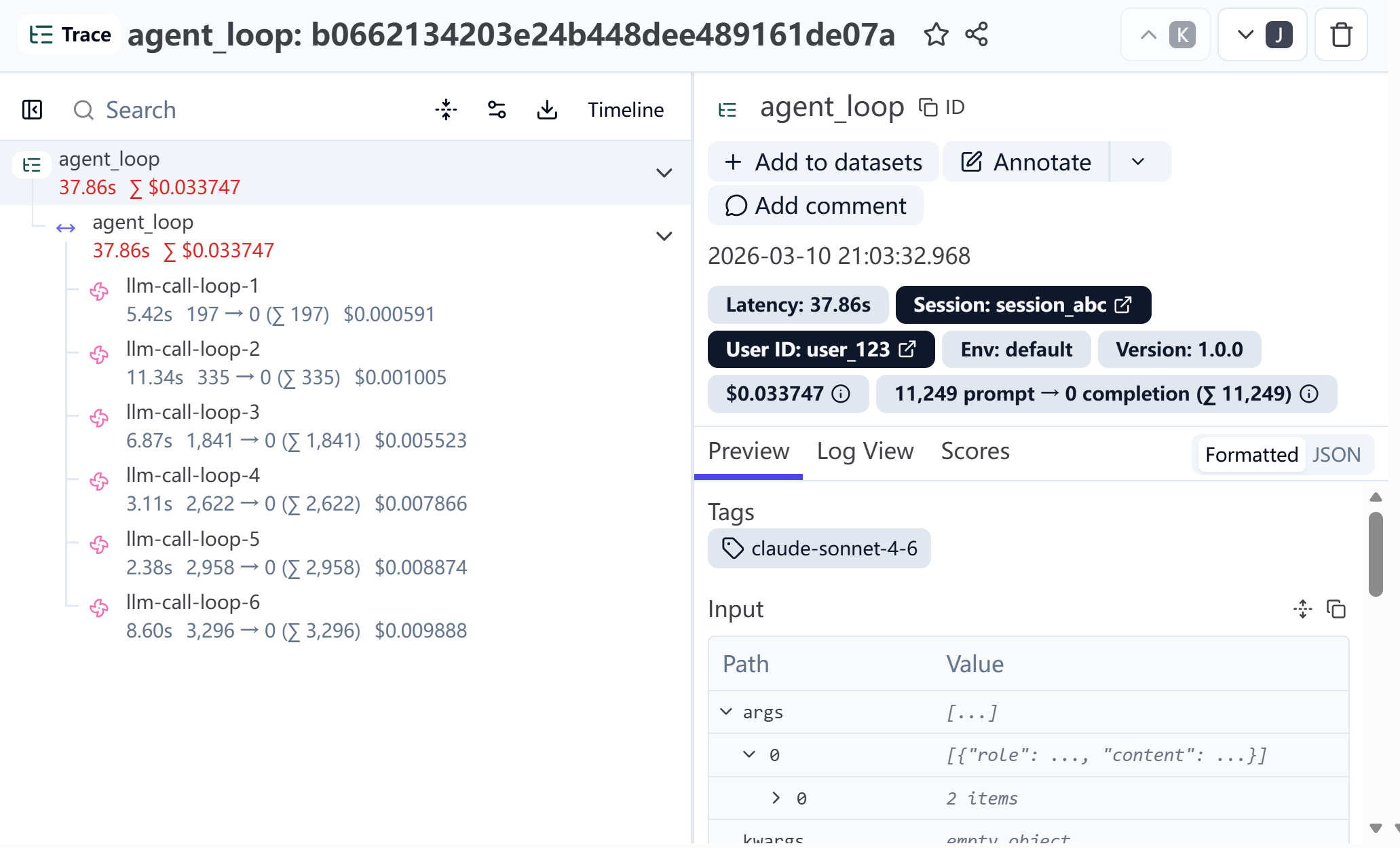Viewport: 1400px width, 848px height.
Task: Select the Formatted view option
Action: [1251, 454]
